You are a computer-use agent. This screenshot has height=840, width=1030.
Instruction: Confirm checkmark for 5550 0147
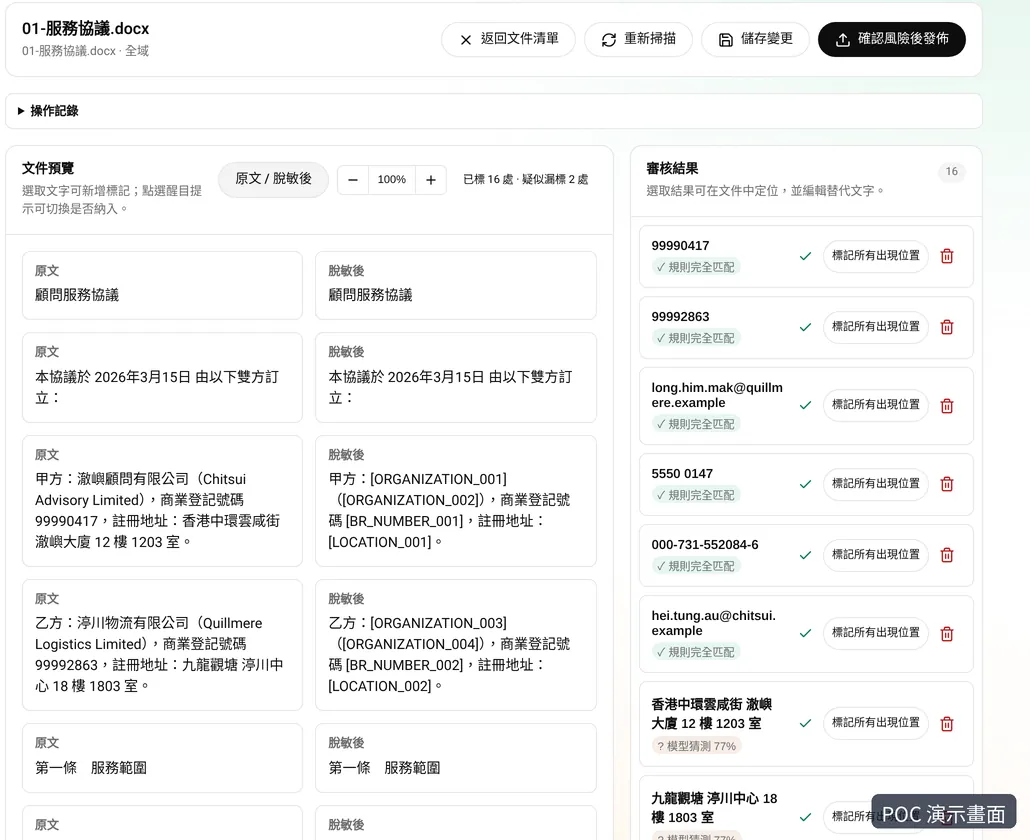(805, 484)
